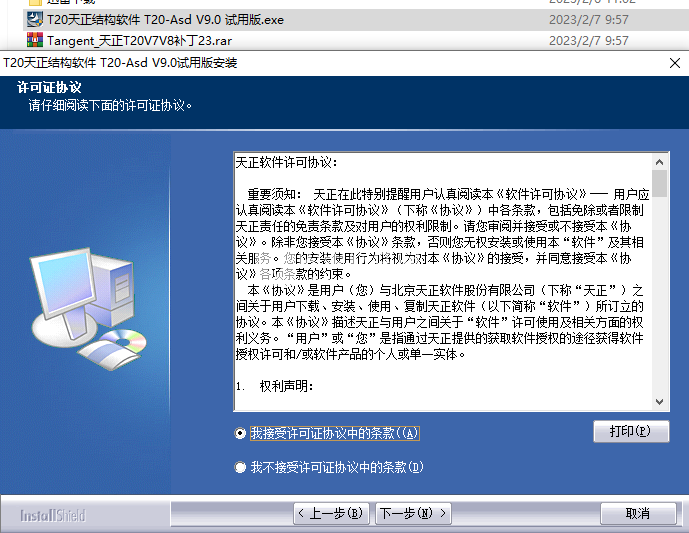Click the scroll down arrow of license text
The width and height of the screenshot is (689, 533).
coord(659,401)
